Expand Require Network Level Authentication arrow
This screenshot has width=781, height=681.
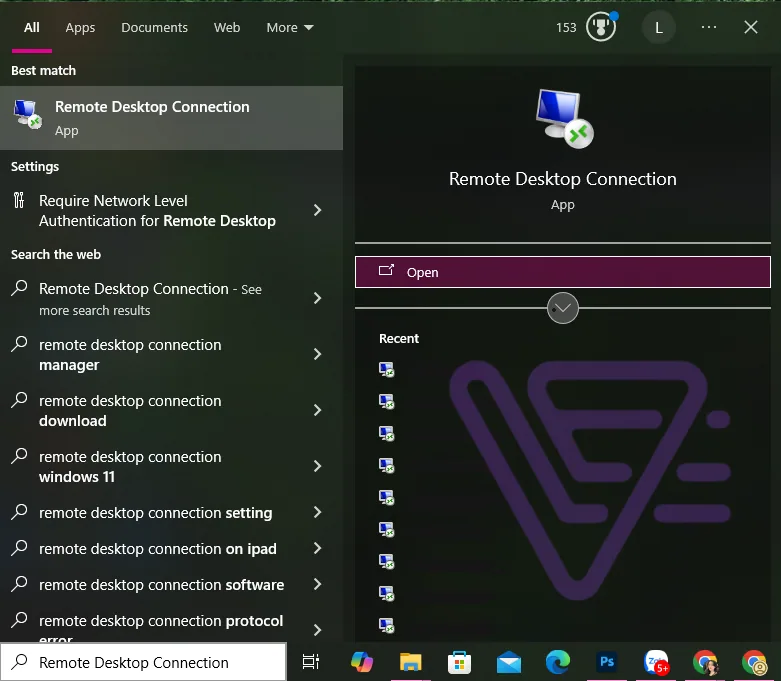[317, 210]
